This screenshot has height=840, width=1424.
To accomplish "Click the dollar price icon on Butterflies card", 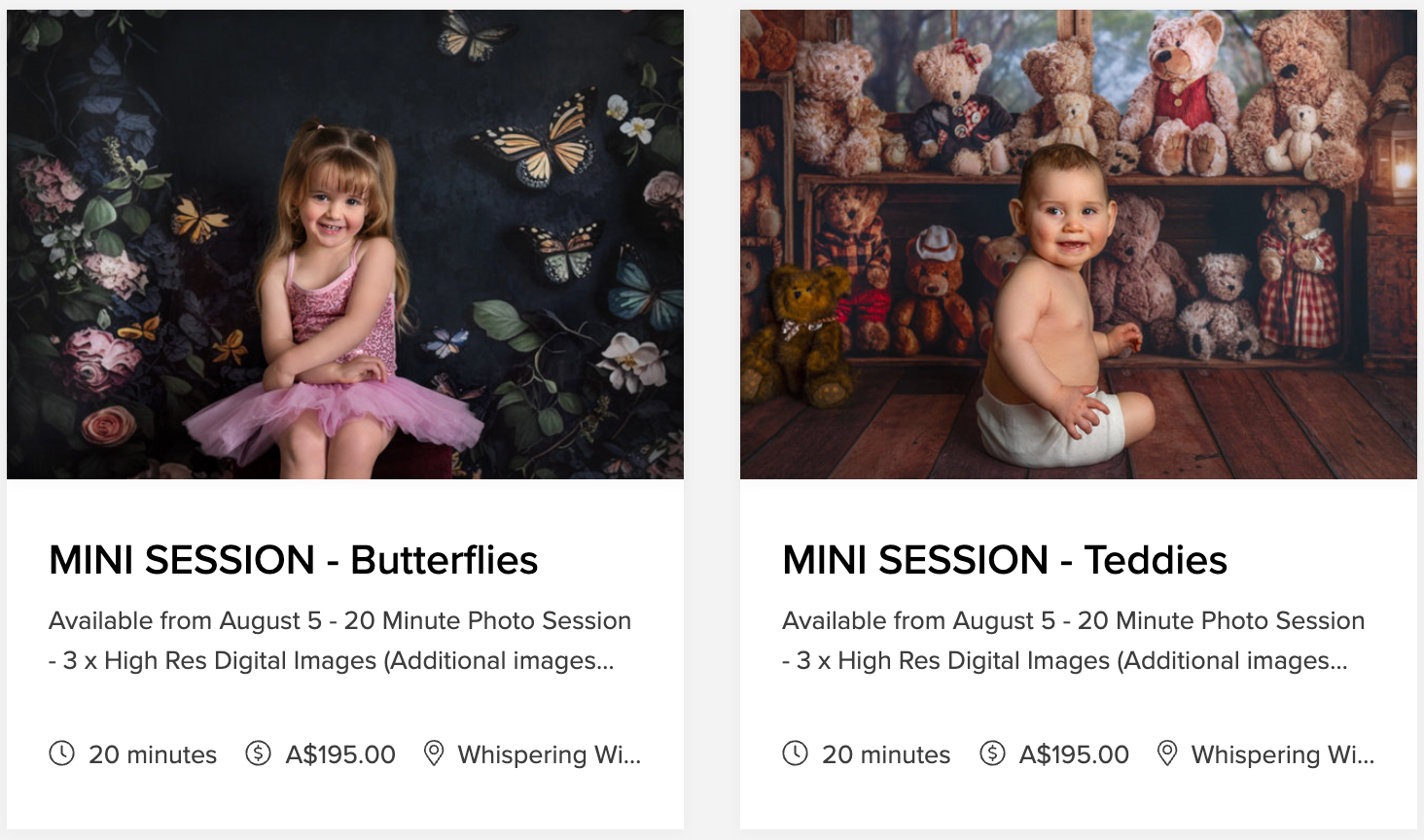I will point(259,753).
